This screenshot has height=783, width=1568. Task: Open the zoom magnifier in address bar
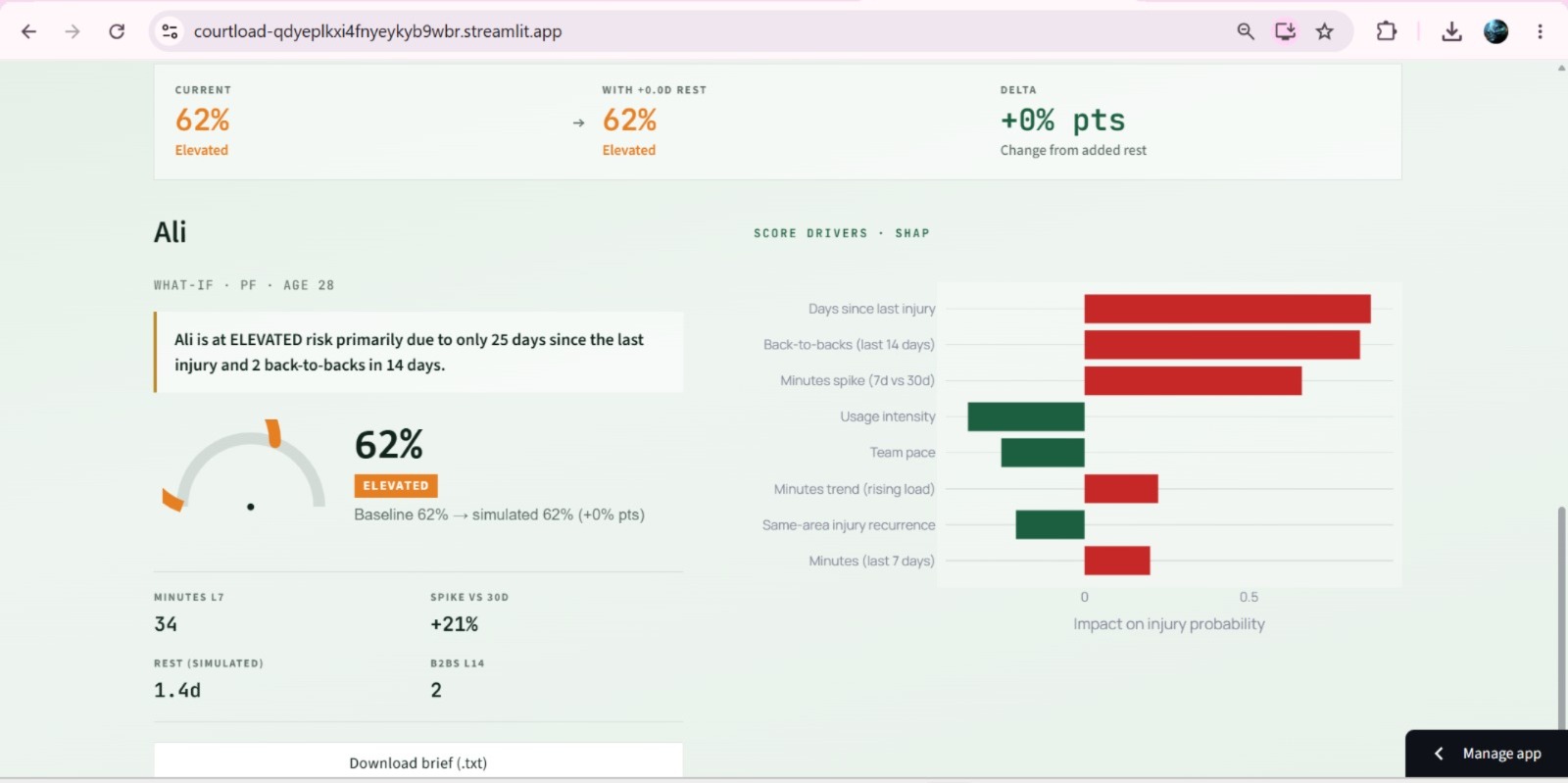1246,31
